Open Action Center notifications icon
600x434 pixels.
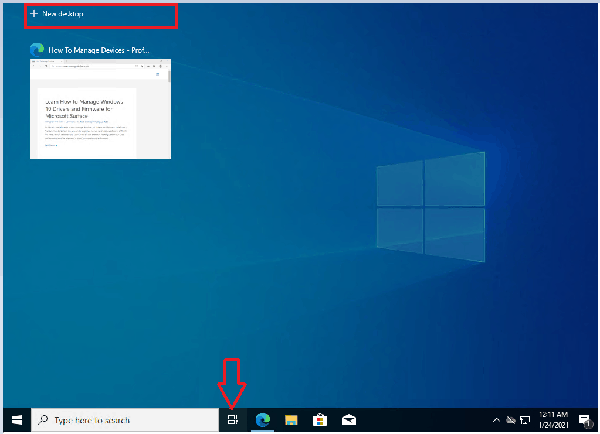click(583, 420)
